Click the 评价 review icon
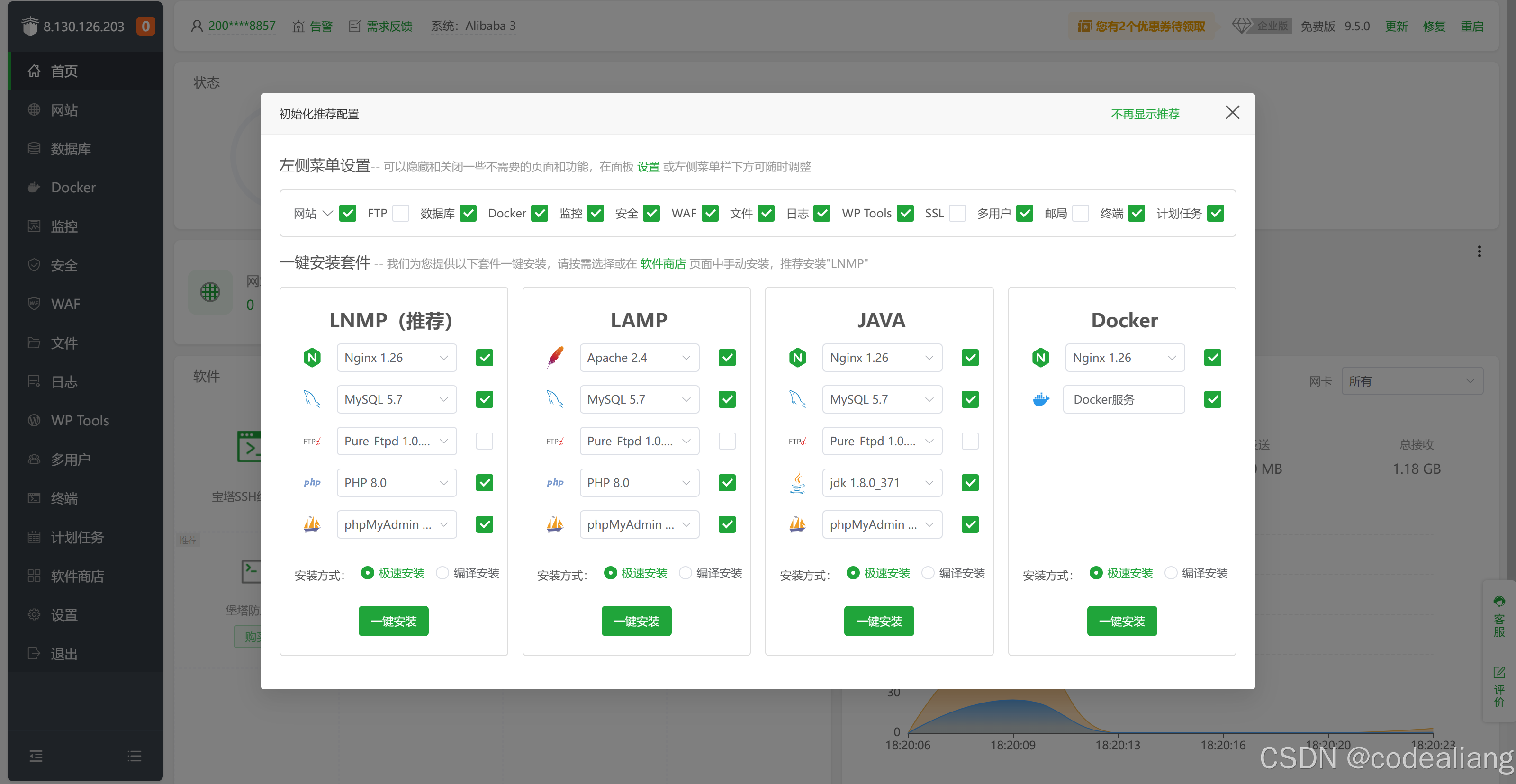Viewport: 1516px width, 784px height. 1499,672
